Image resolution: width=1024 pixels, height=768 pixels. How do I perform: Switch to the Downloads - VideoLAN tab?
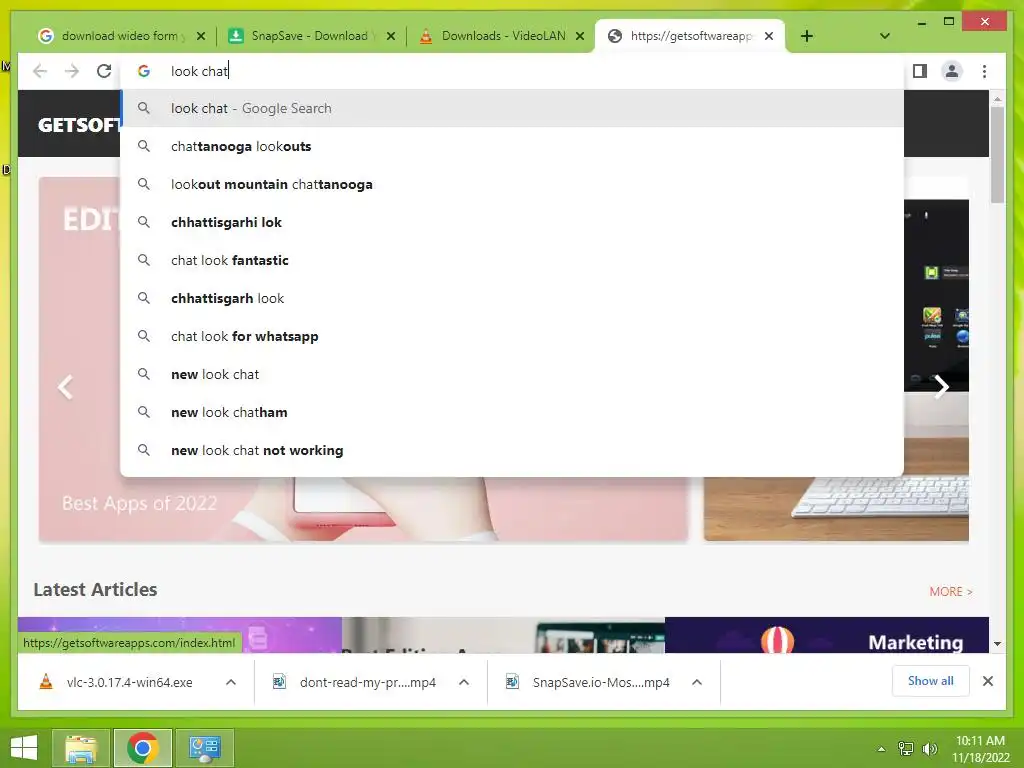point(501,36)
